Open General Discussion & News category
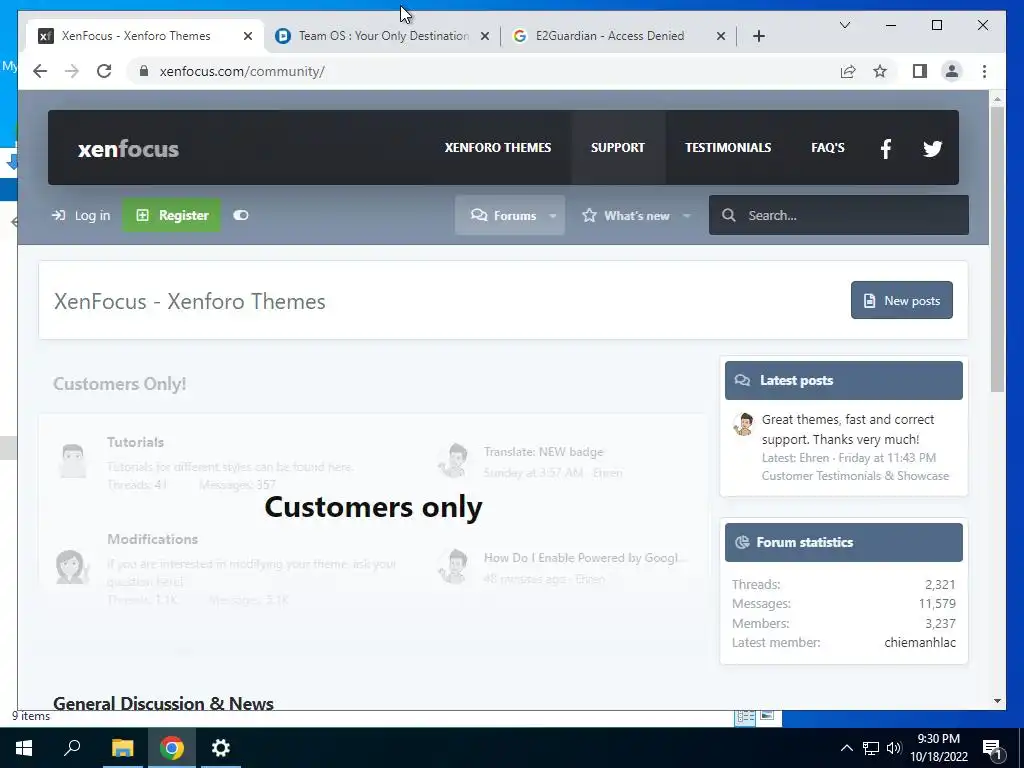Screen dimensions: 1024x768 [163, 703]
